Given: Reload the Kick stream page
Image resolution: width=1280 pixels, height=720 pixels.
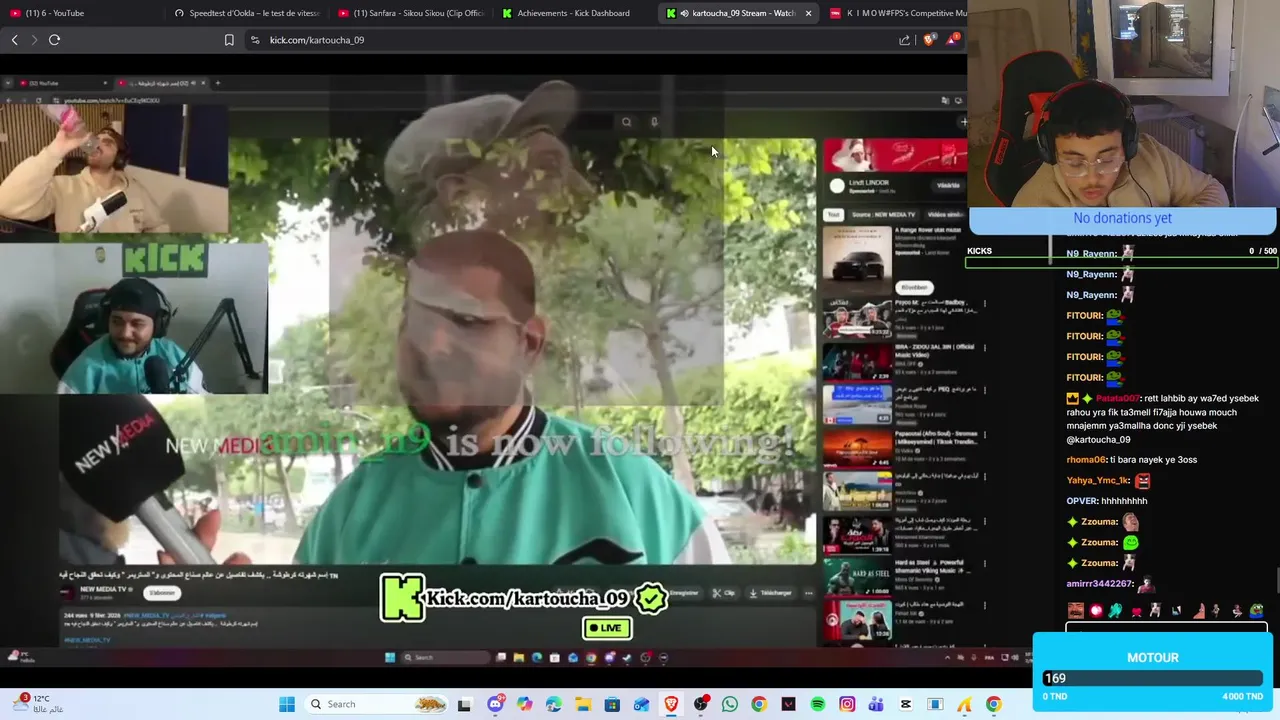Looking at the screenshot, I should pos(54,40).
